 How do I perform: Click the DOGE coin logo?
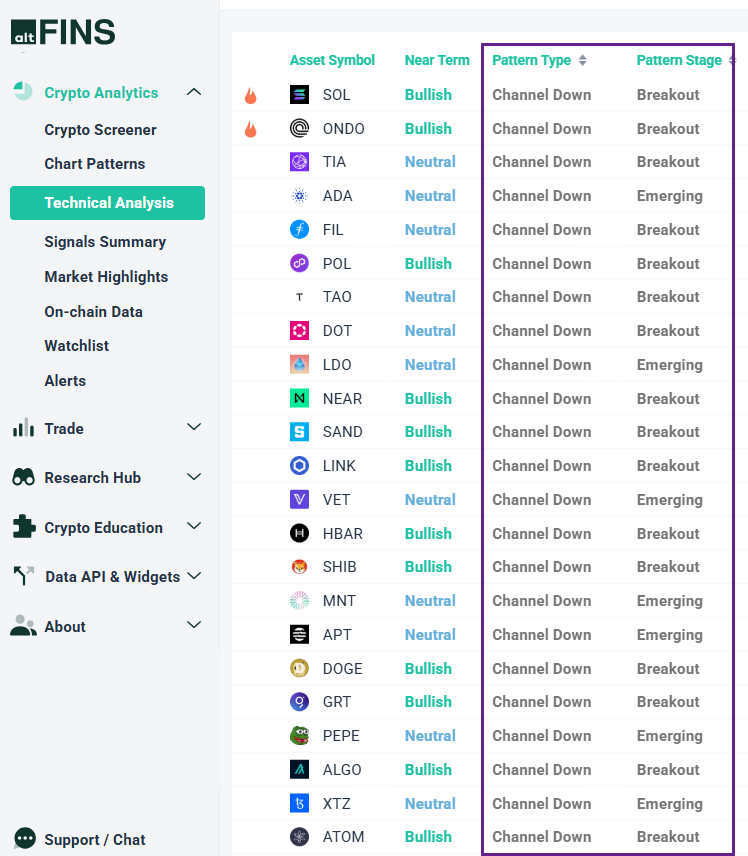[x=299, y=668]
